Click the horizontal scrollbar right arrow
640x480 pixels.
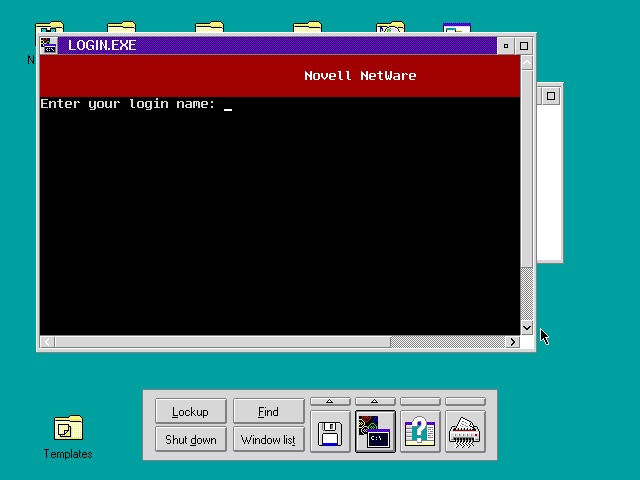click(x=513, y=342)
